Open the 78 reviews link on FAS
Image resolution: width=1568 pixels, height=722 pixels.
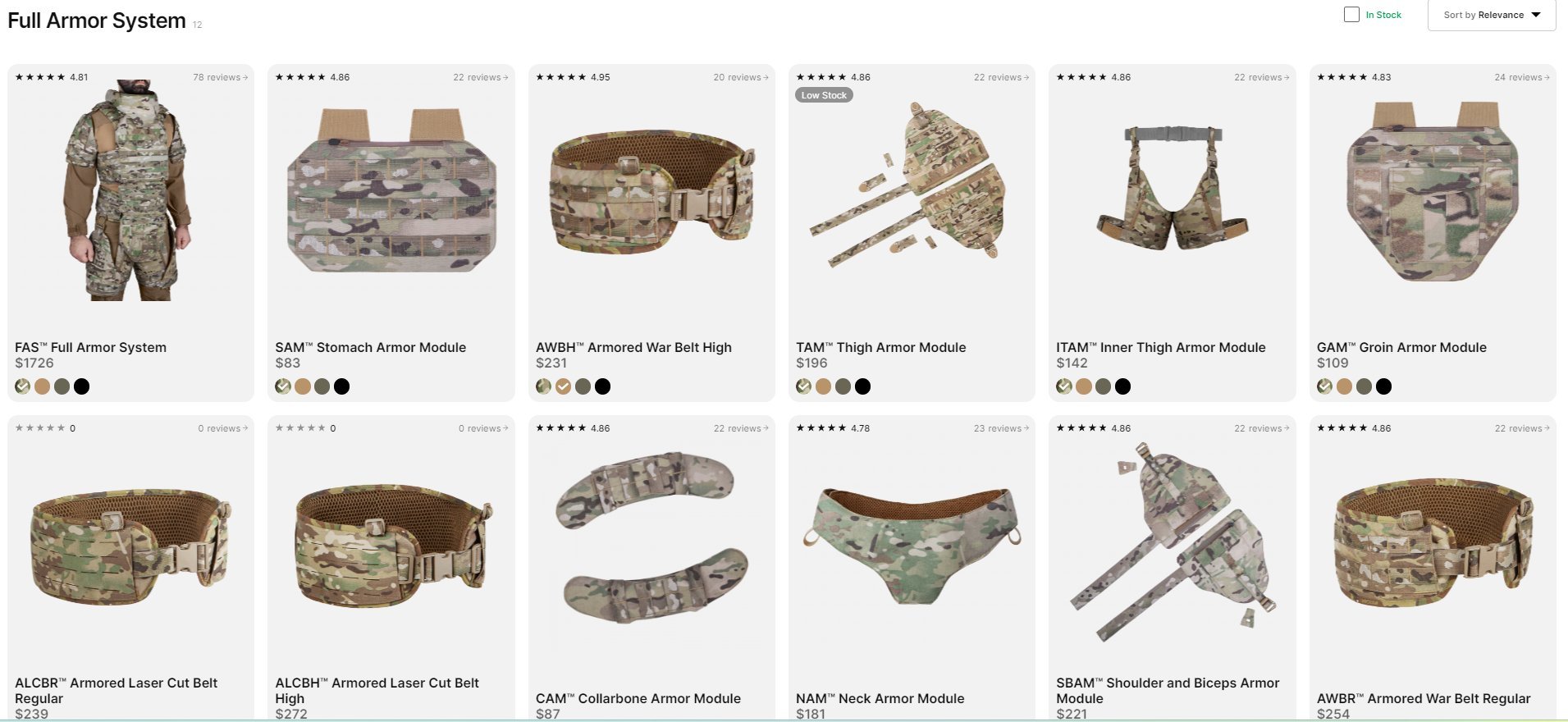[x=220, y=77]
